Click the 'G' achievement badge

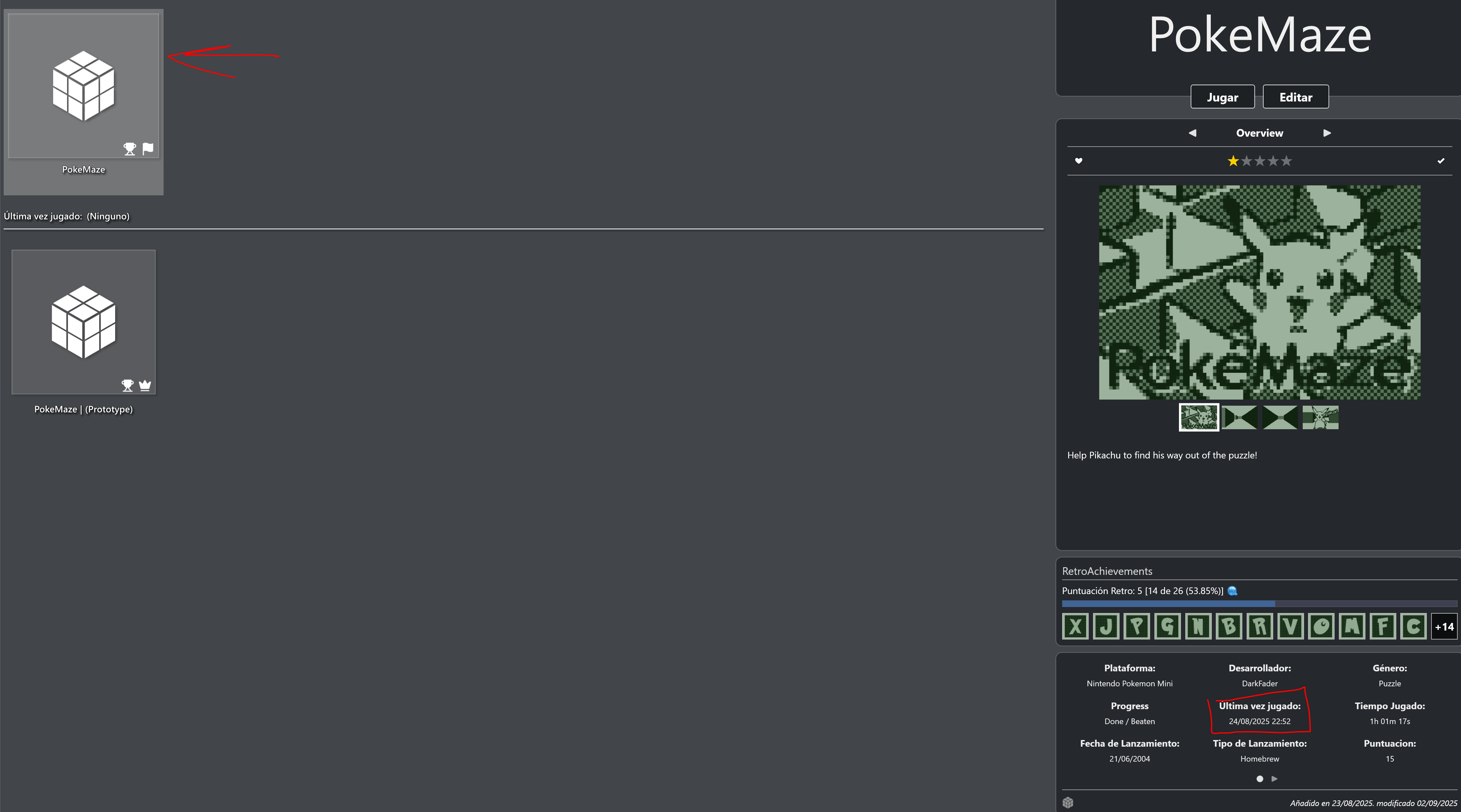(1167, 627)
